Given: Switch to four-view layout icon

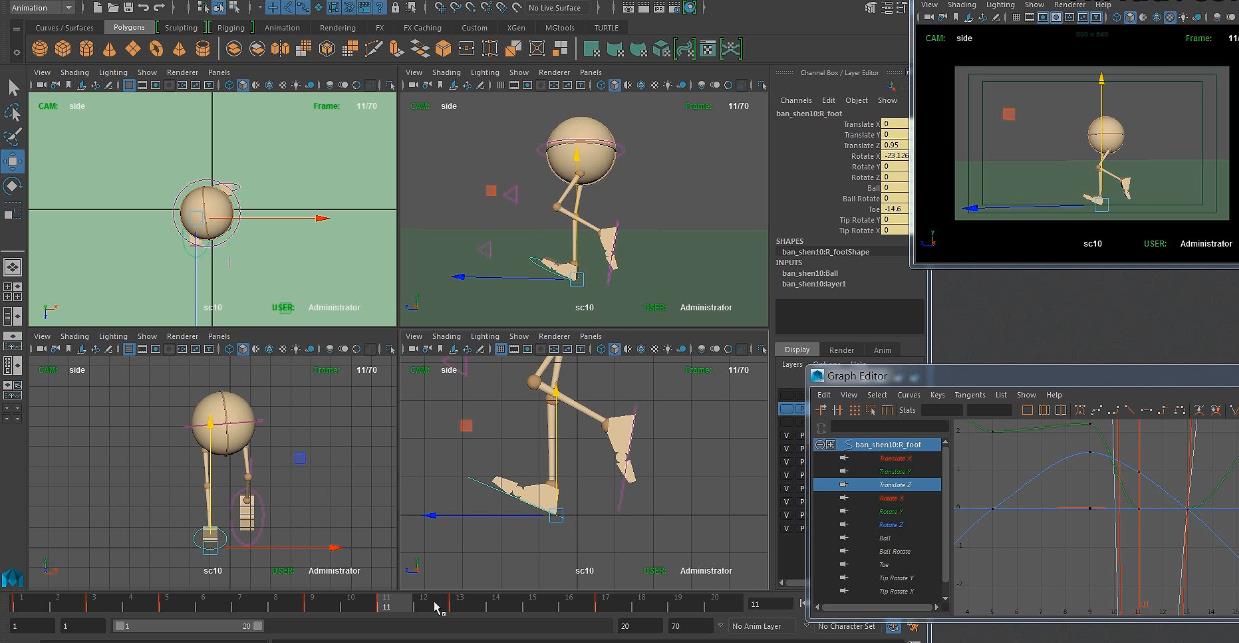Looking at the screenshot, I should point(13,292).
